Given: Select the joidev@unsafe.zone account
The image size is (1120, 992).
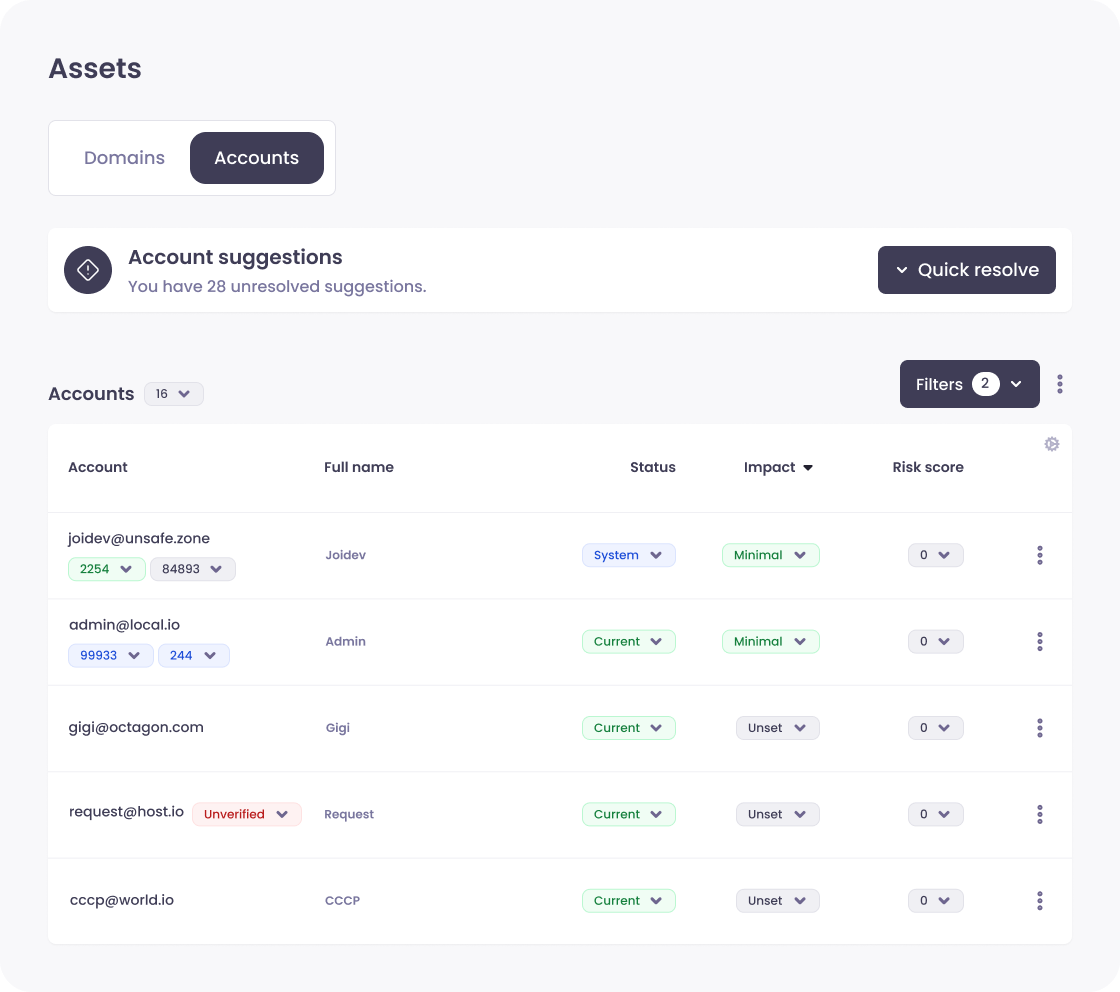Looking at the screenshot, I should click(139, 538).
